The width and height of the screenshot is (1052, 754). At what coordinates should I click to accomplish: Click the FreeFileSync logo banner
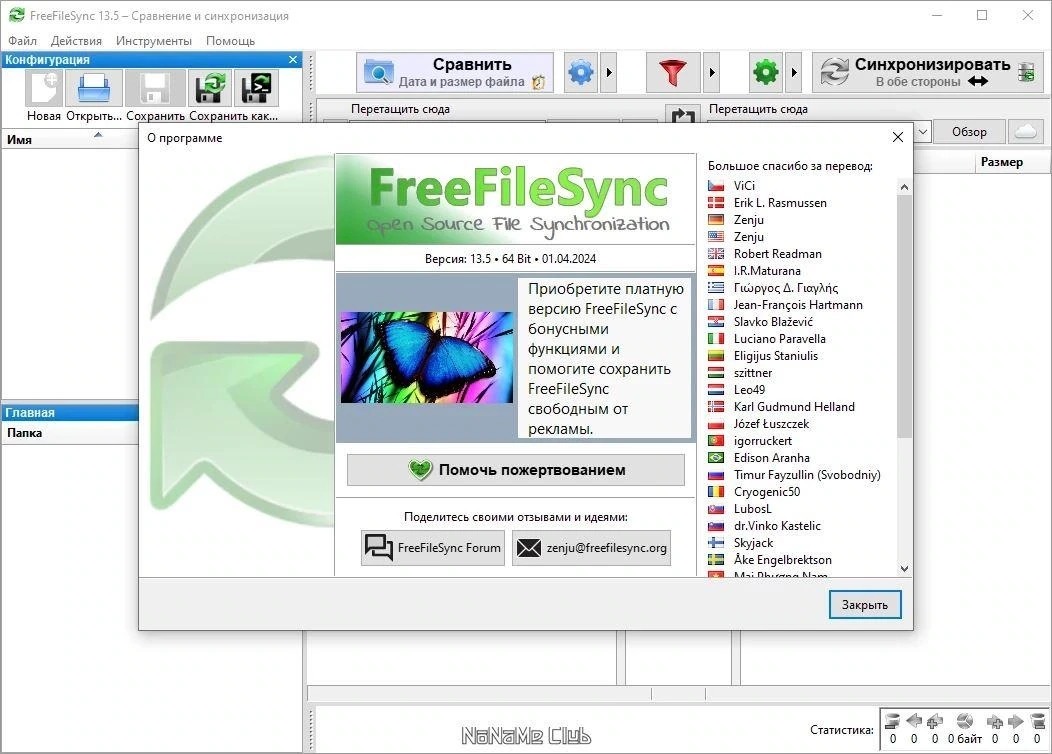515,199
